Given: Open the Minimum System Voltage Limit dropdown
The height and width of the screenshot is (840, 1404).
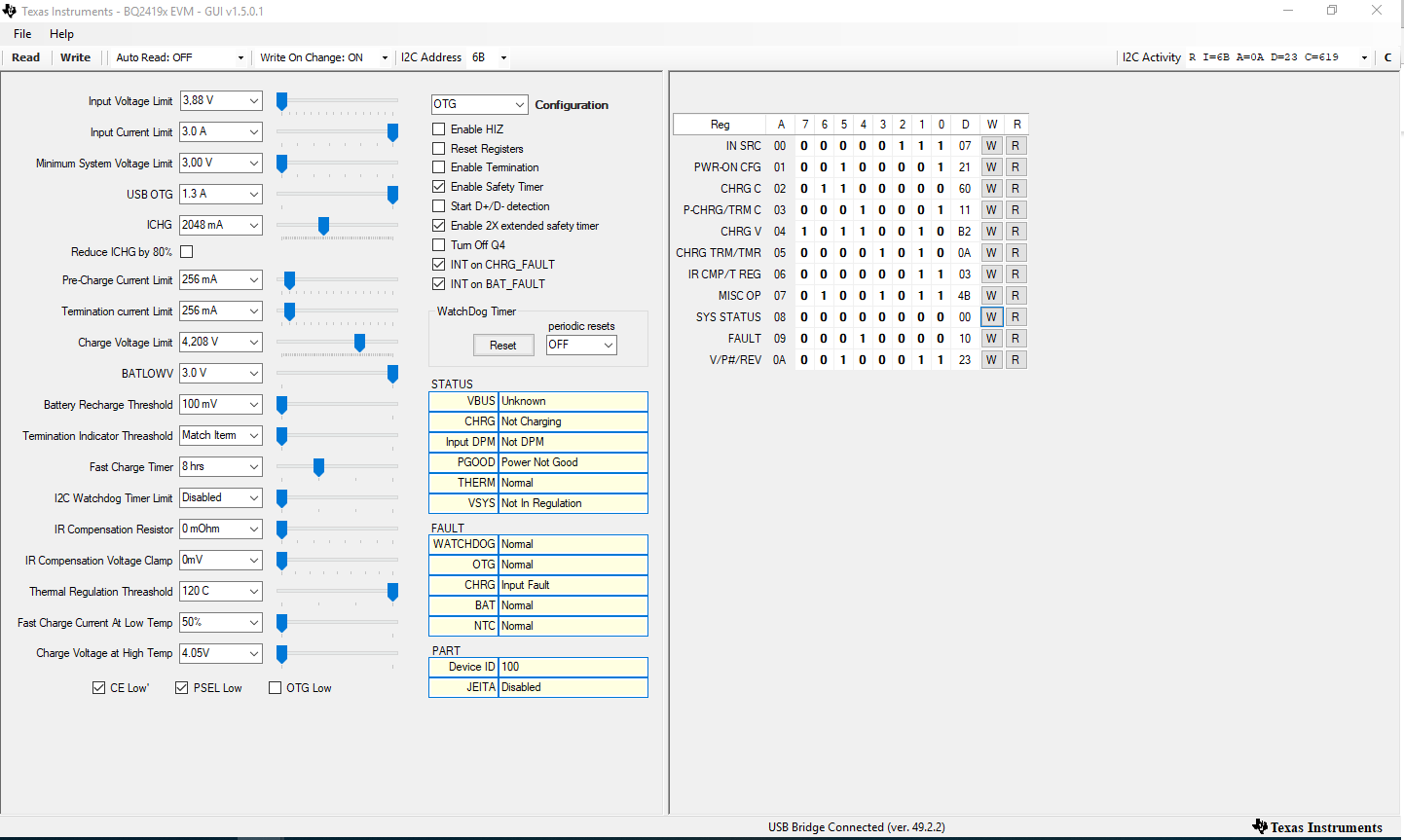Looking at the screenshot, I should pyautogui.click(x=221, y=163).
